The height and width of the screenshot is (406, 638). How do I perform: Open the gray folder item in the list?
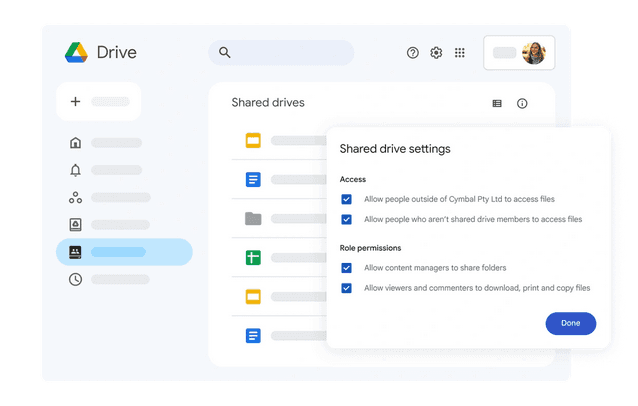pos(279,218)
